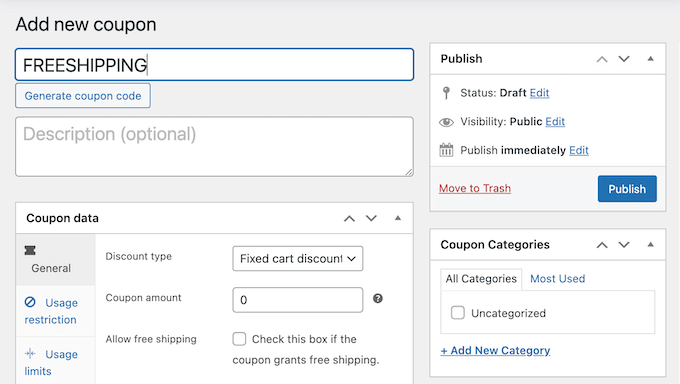Click + Add New Category link
Viewport: 680px width, 384px height.
tap(495, 350)
